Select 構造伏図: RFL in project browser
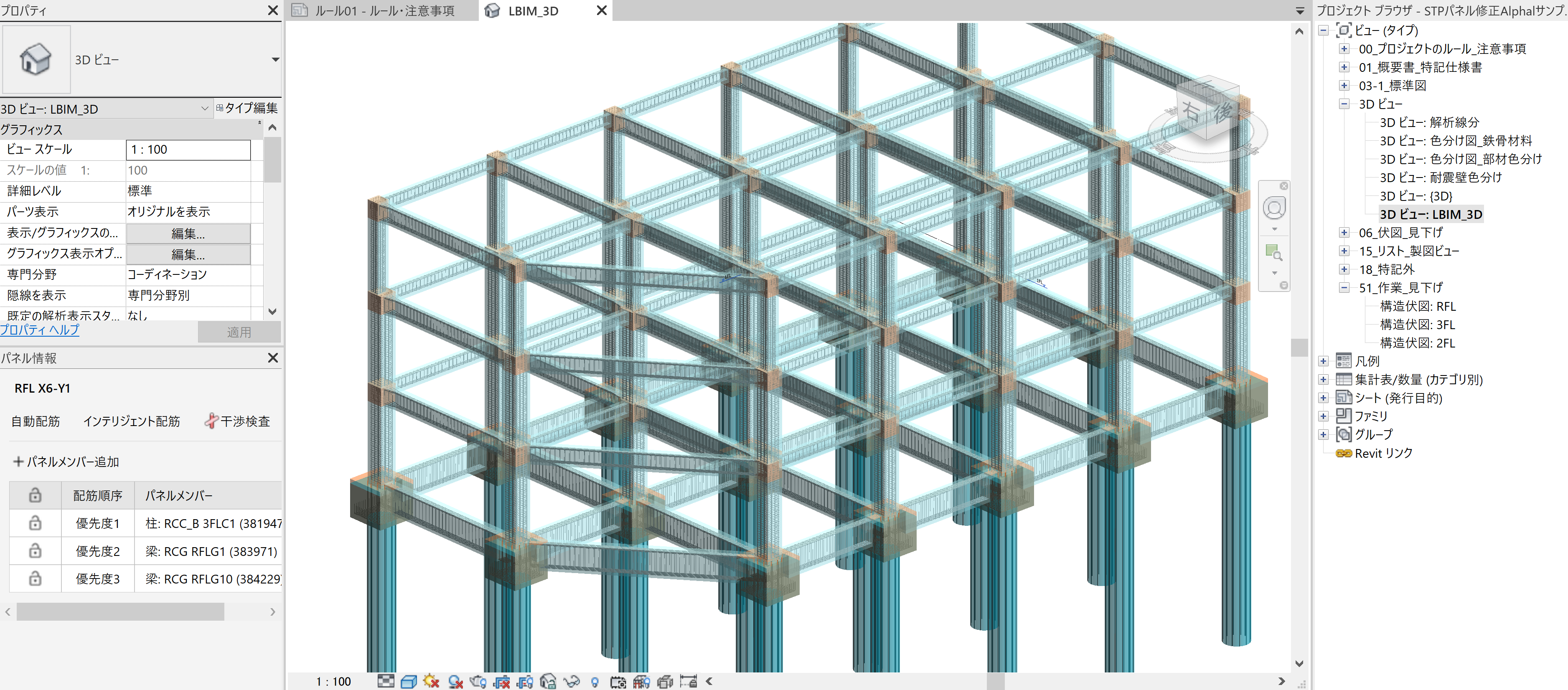 click(1417, 306)
